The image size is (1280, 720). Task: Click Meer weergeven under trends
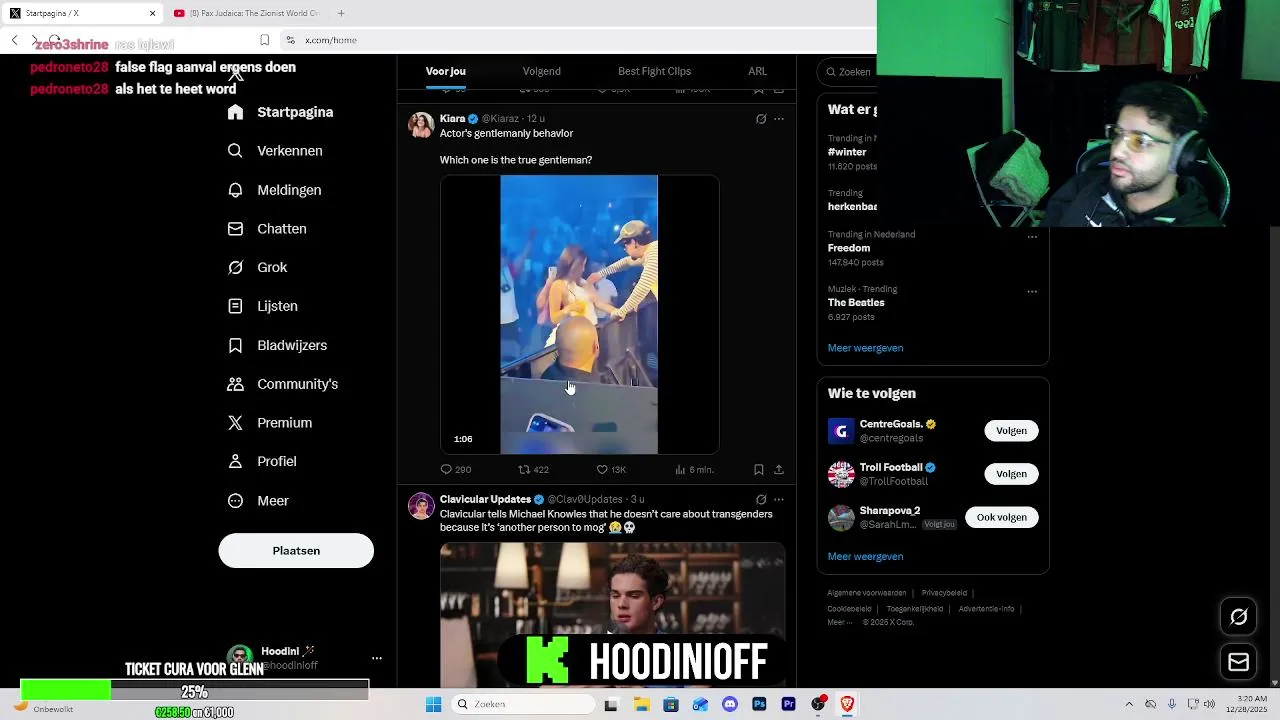point(865,348)
